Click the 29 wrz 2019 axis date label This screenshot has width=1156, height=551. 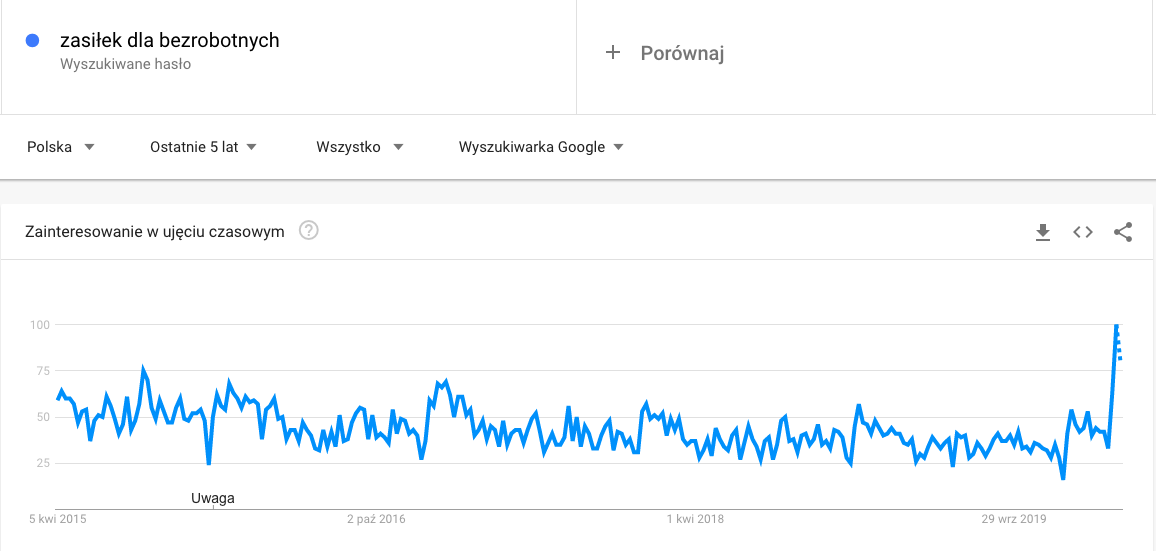point(1014,519)
